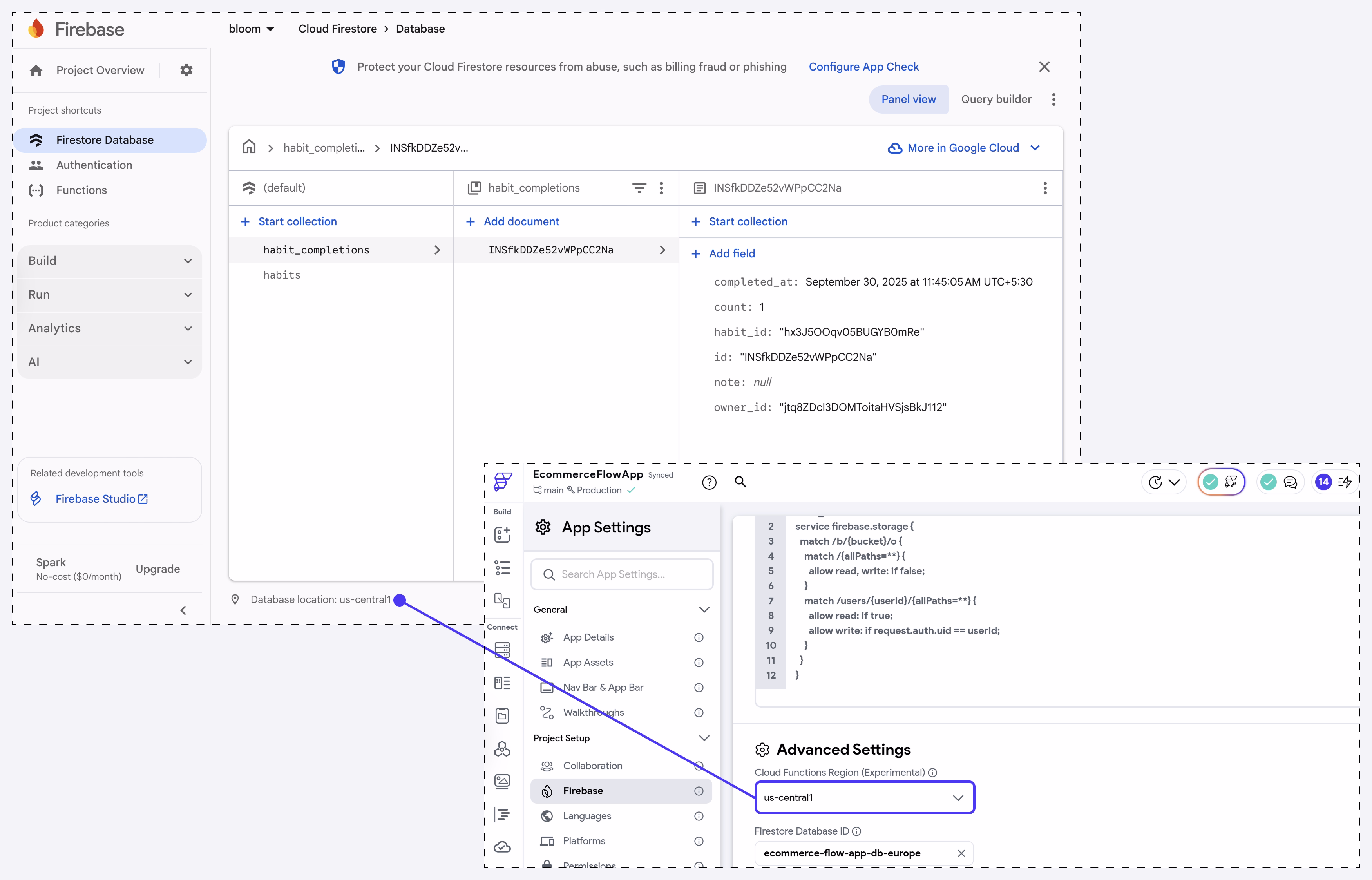Viewport: 1372px width, 880px height.
Task: Collapse the General settings section
Action: click(704, 610)
